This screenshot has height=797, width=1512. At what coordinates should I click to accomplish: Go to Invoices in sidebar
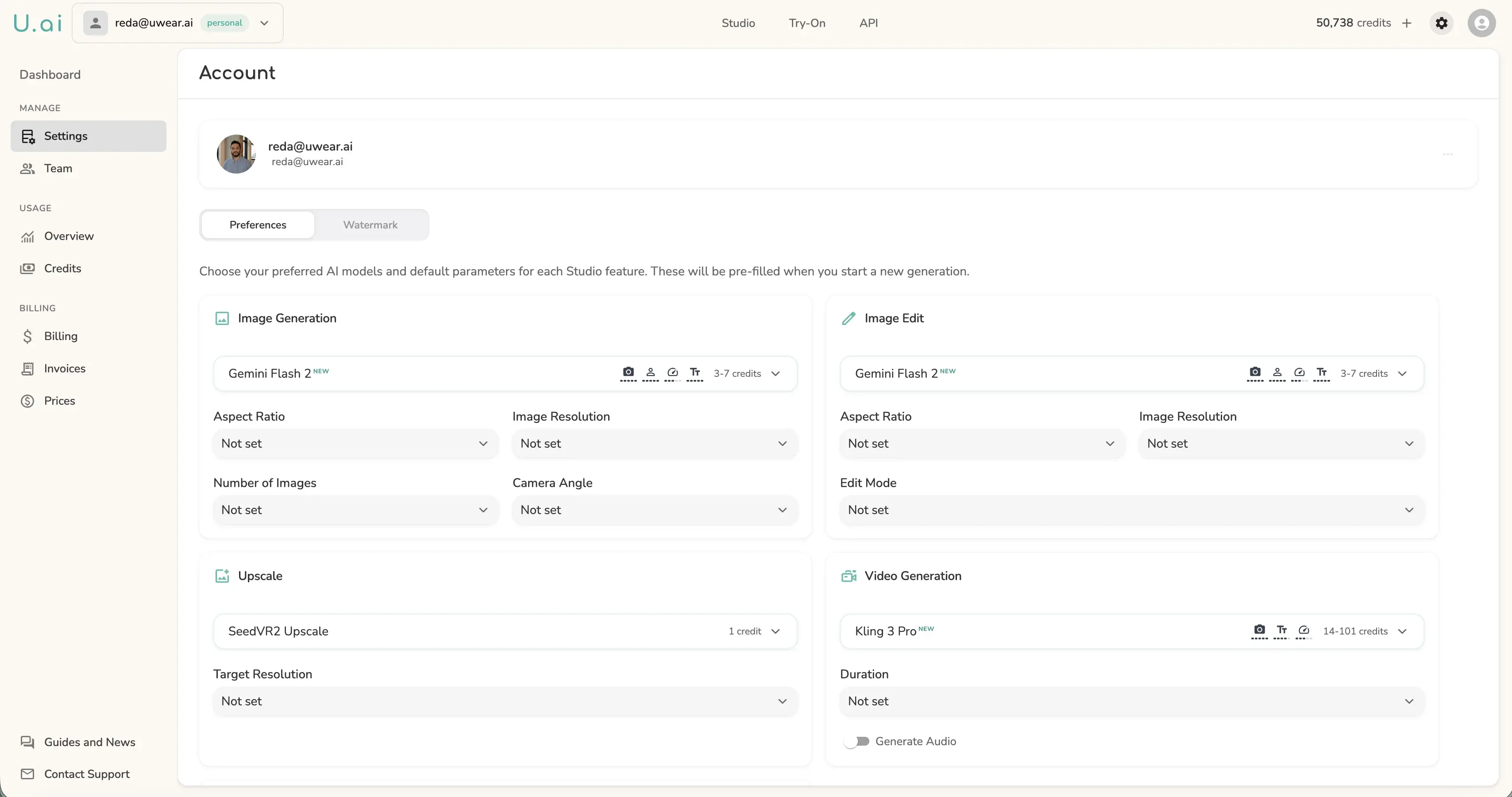click(65, 368)
